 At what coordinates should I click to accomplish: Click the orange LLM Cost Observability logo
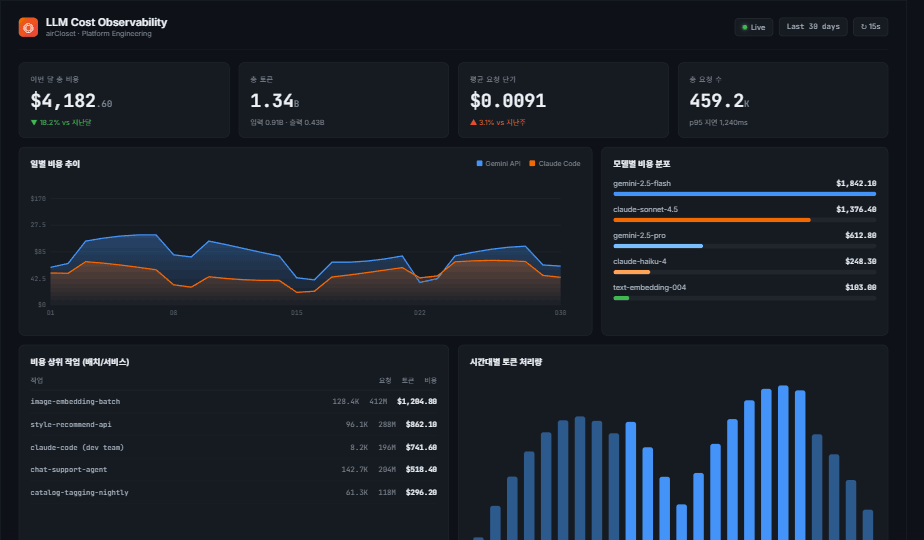(28, 27)
